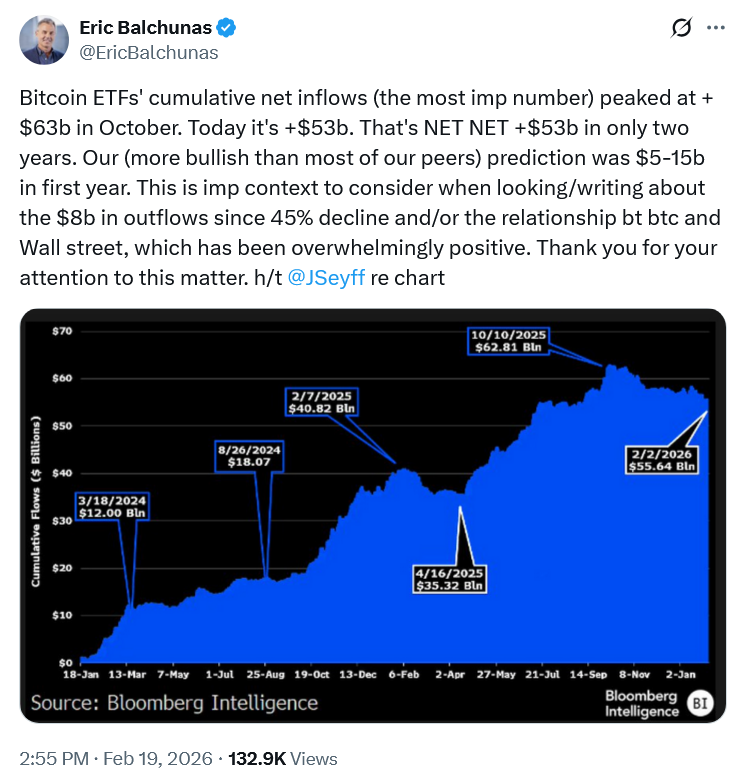Click the 2/2/2026 $55.64 Bln chart label
747x782 pixels.
pos(659,458)
